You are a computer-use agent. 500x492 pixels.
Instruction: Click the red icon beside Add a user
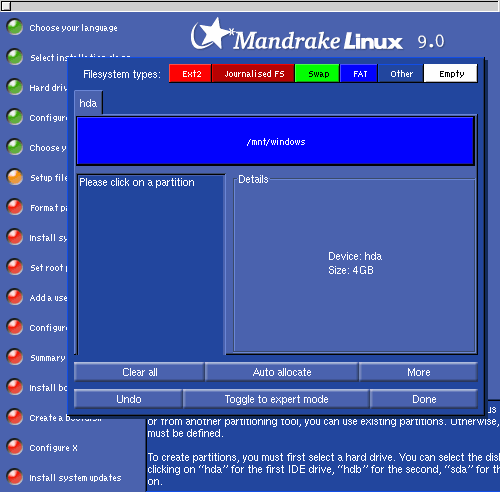pos(15,297)
